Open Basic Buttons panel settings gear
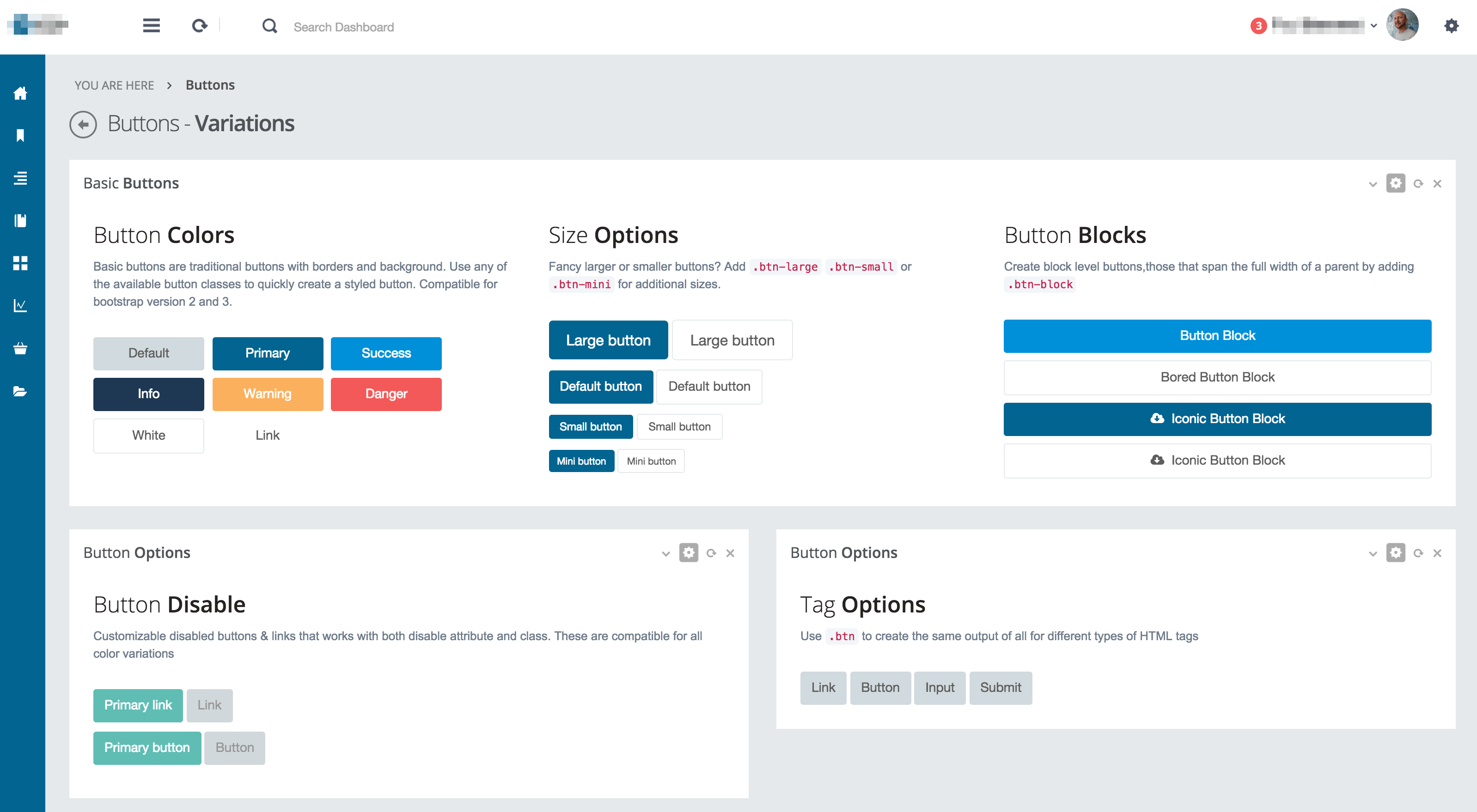 click(x=1396, y=183)
